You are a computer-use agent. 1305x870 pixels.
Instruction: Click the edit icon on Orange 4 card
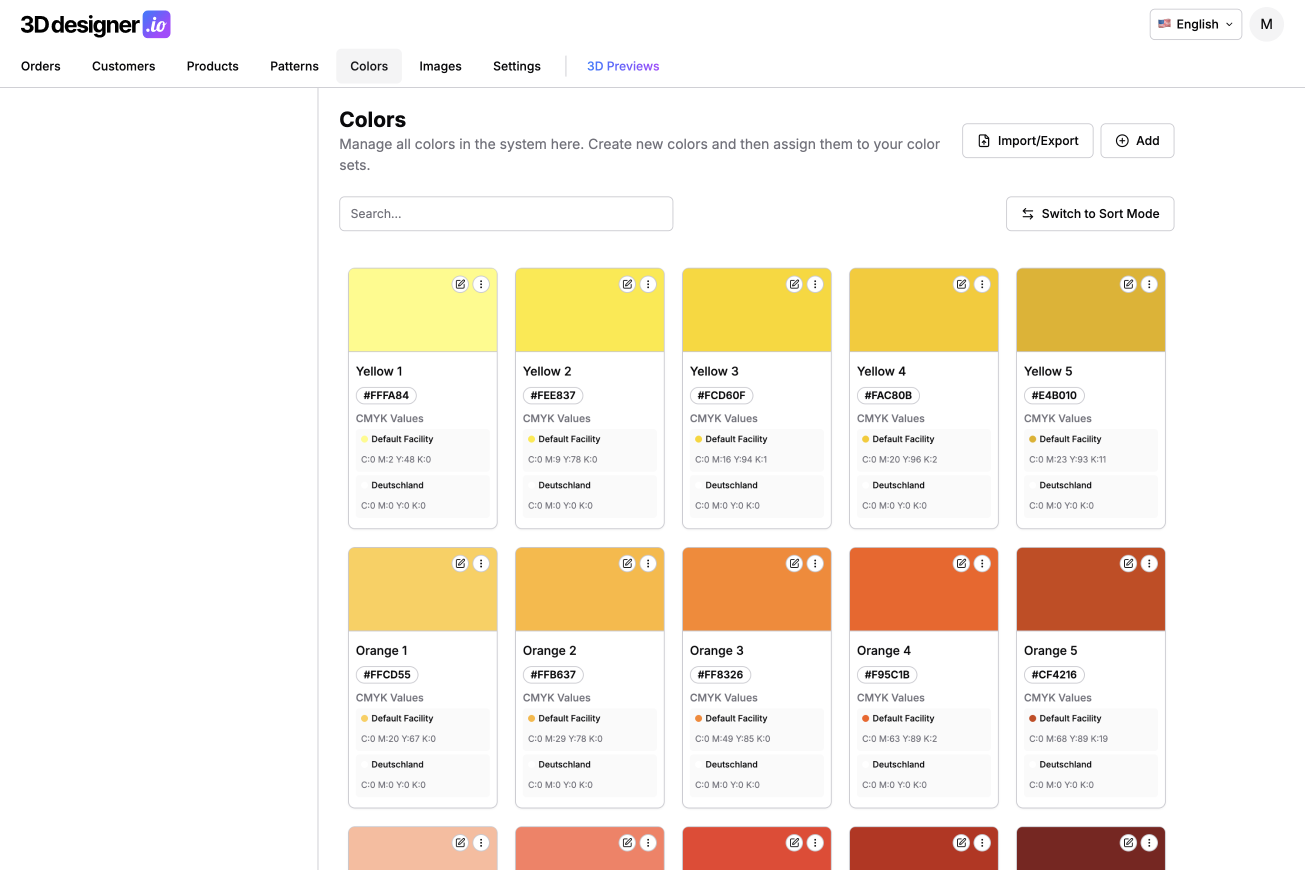pos(961,563)
